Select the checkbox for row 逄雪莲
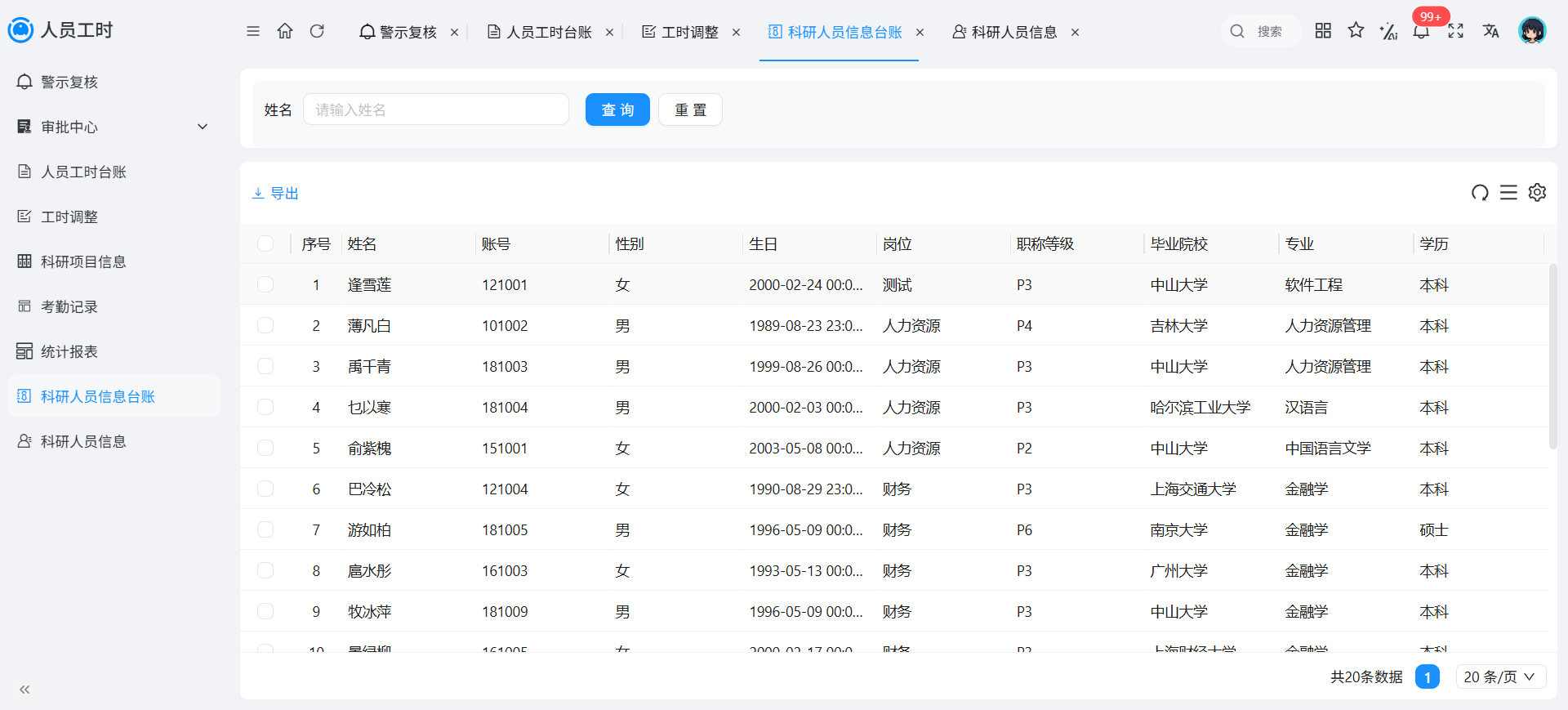1568x710 pixels. click(265, 284)
